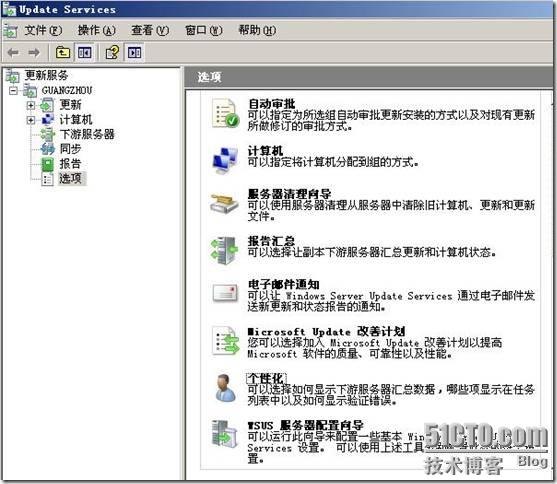Click the Update Services title bar icon
This screenshot has width=557, height=484.
point(9,10)
